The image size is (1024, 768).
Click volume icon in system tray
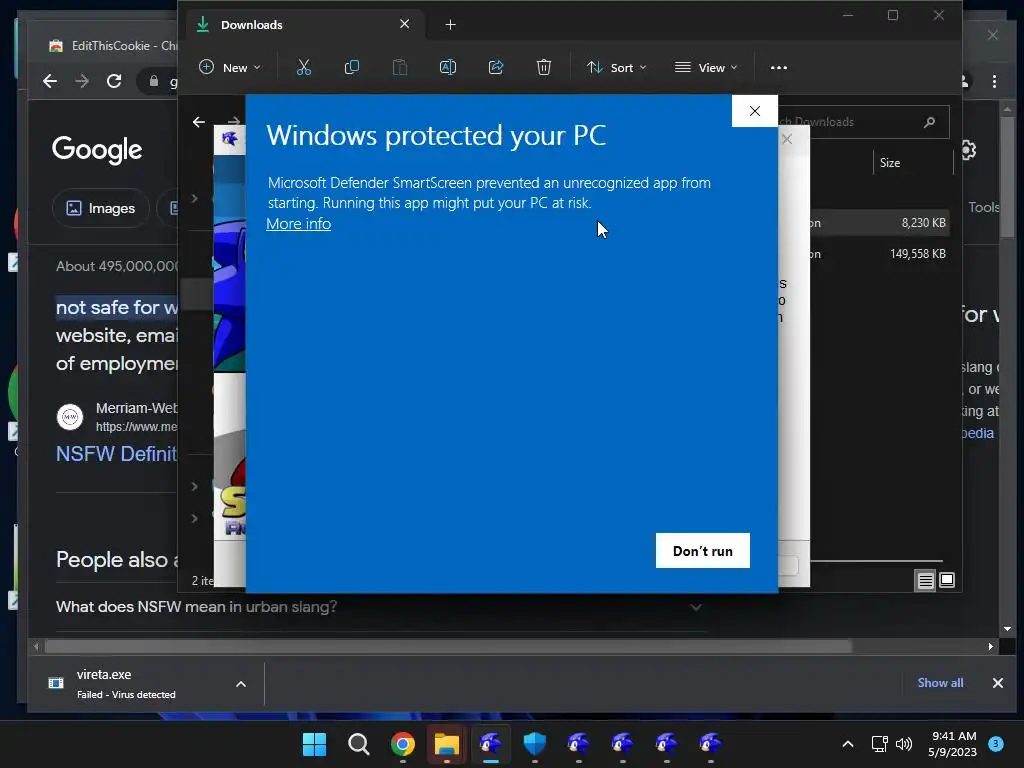[904, 744]
